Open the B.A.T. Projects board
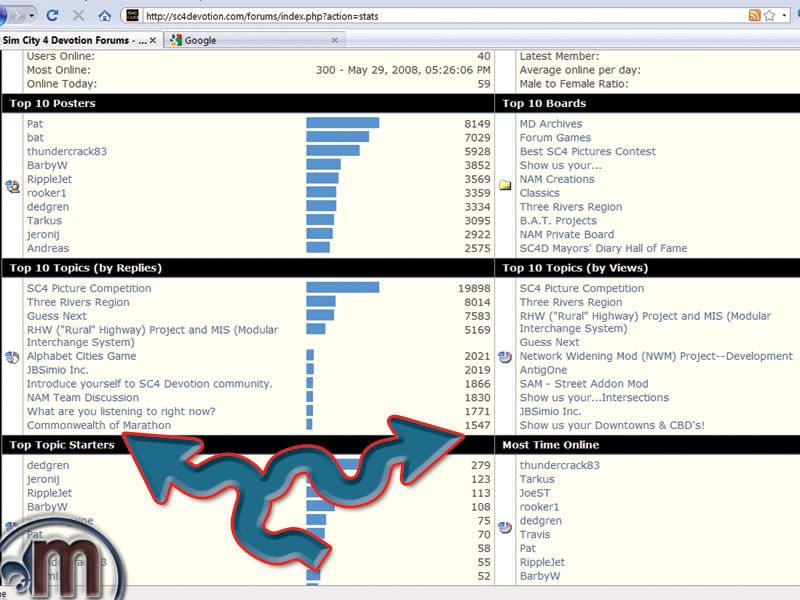800x600 pixels. 558,220
